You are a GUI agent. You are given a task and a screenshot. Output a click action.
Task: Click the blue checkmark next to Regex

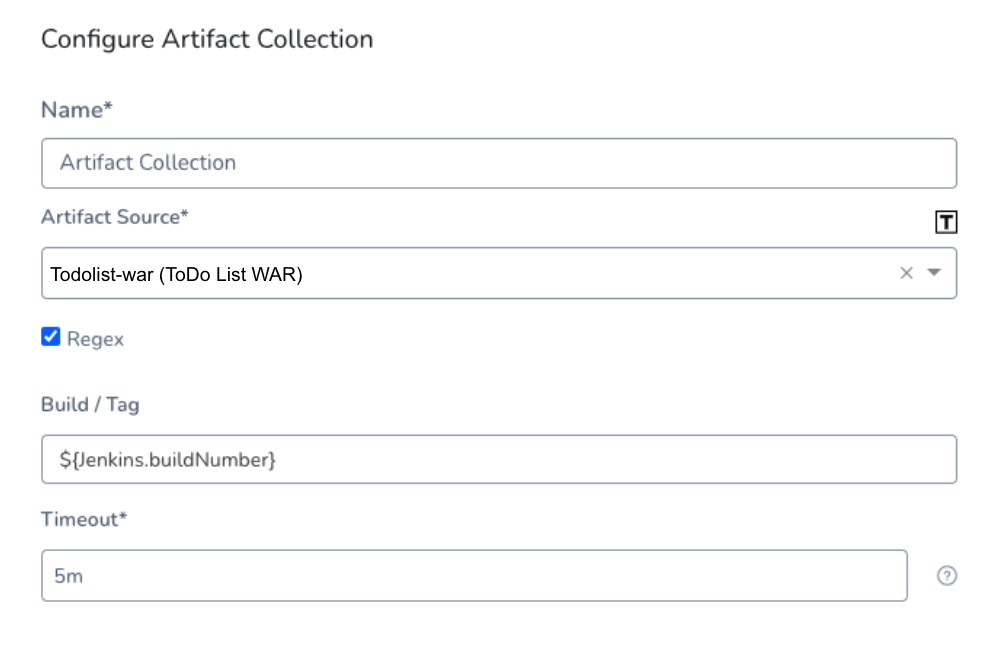click(x=51, y=337)
